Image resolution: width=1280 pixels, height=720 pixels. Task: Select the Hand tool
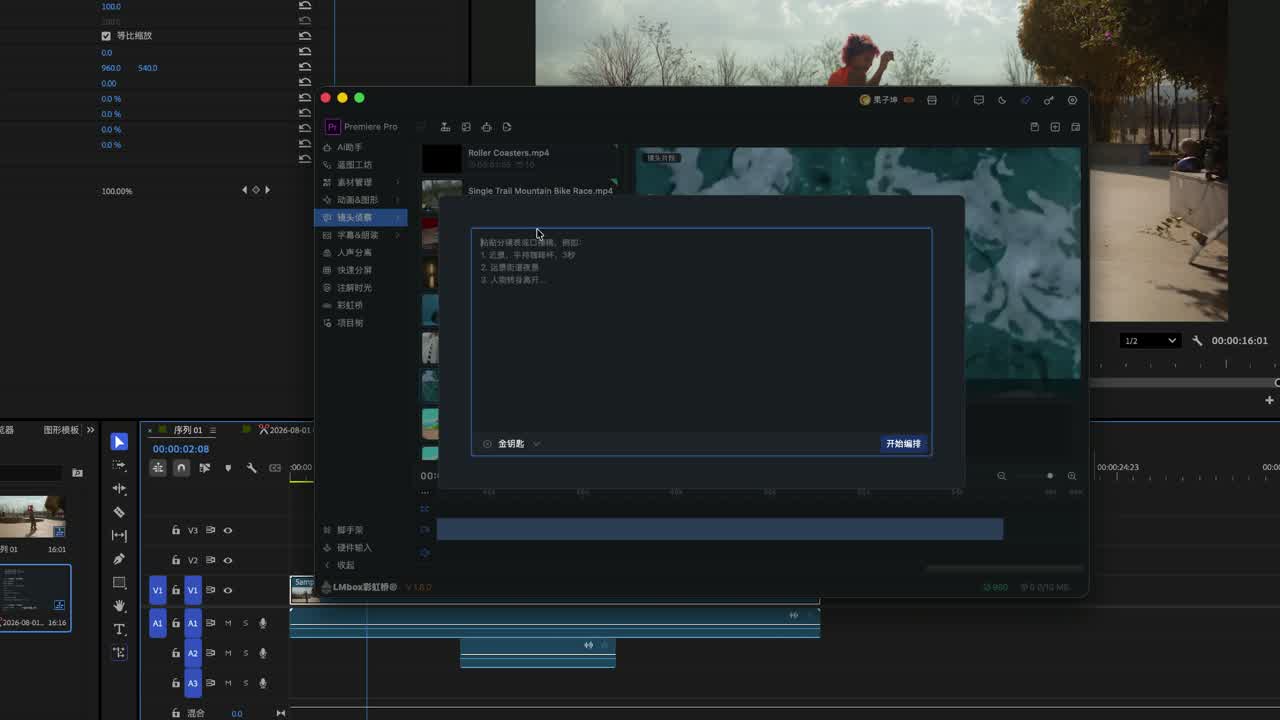tap(119, 606)
